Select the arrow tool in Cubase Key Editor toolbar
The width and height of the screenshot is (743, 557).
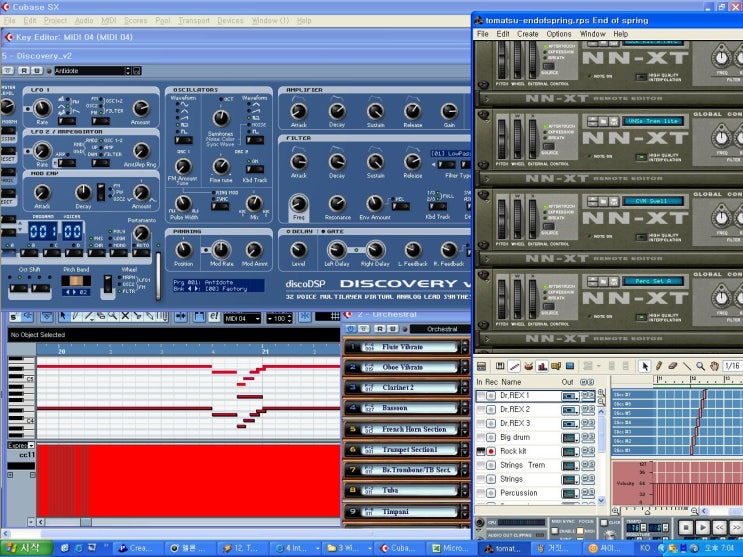tap(63, 316)
